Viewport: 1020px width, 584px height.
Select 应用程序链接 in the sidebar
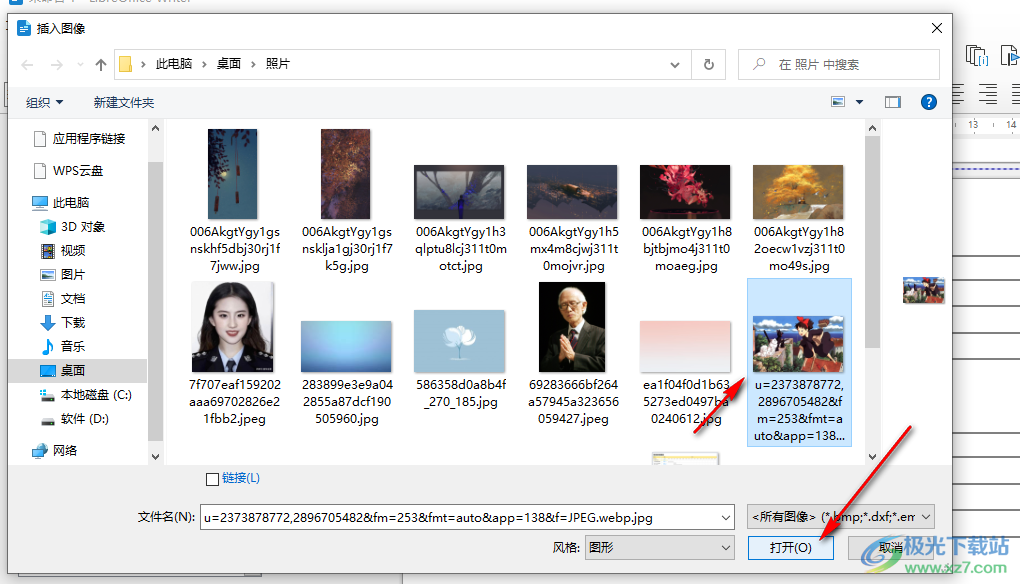80,139
